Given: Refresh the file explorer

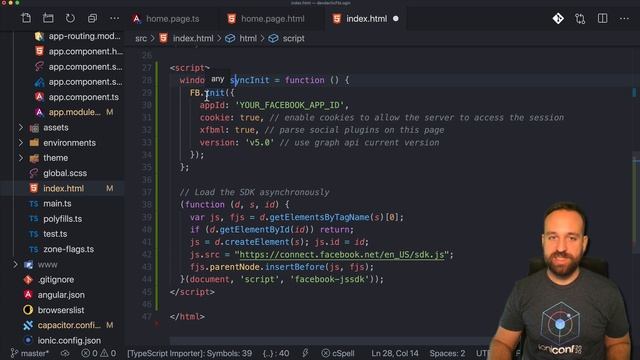Looking at the screenshot, I should [x=70, y=18].
